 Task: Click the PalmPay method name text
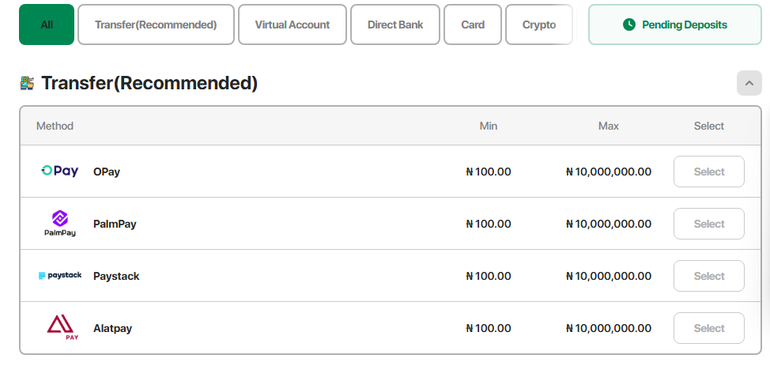point(114,224)
